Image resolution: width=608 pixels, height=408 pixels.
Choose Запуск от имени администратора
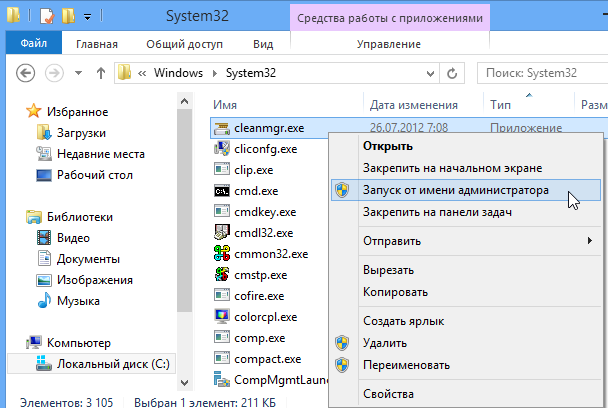coord(466,190)
